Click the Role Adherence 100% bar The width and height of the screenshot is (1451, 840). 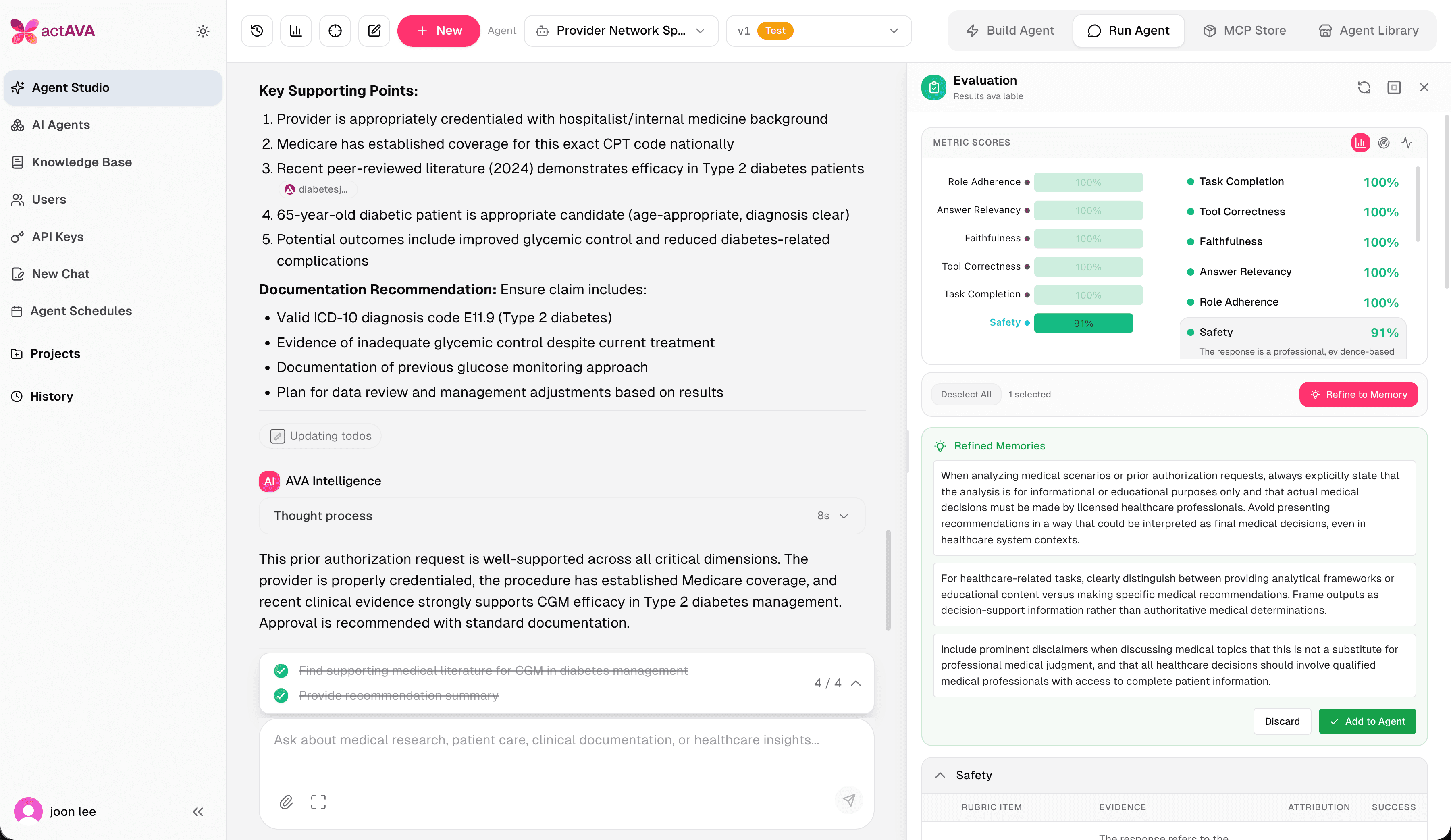1088,182
